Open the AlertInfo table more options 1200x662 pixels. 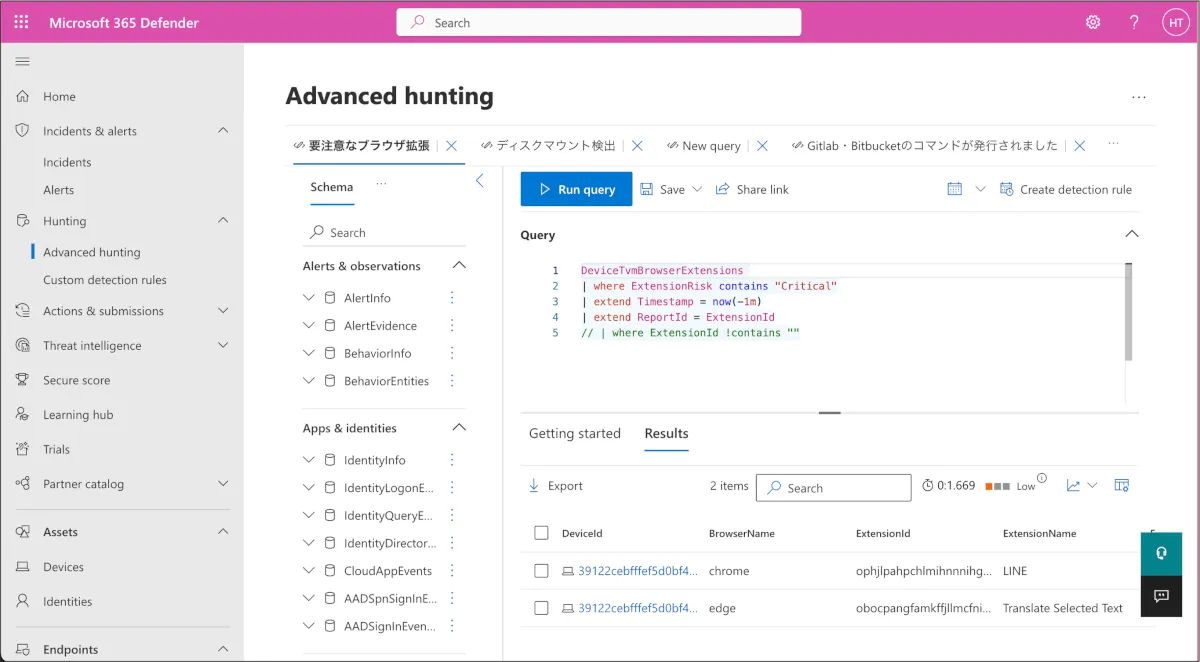452,298
